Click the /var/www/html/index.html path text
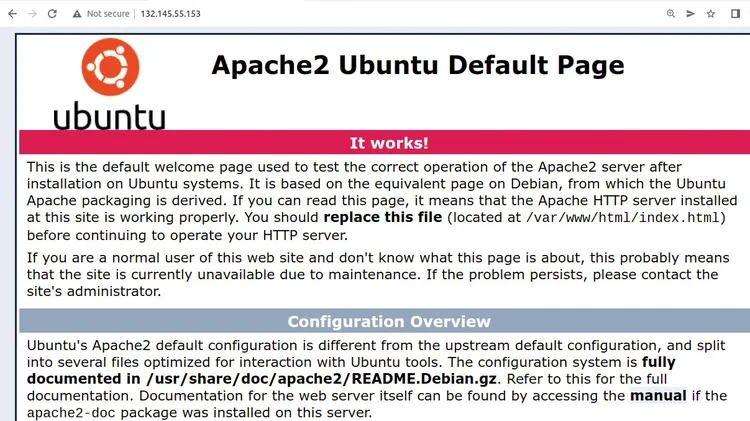The height and width of the screenshot is (421, 750). [x=622, y=218]
